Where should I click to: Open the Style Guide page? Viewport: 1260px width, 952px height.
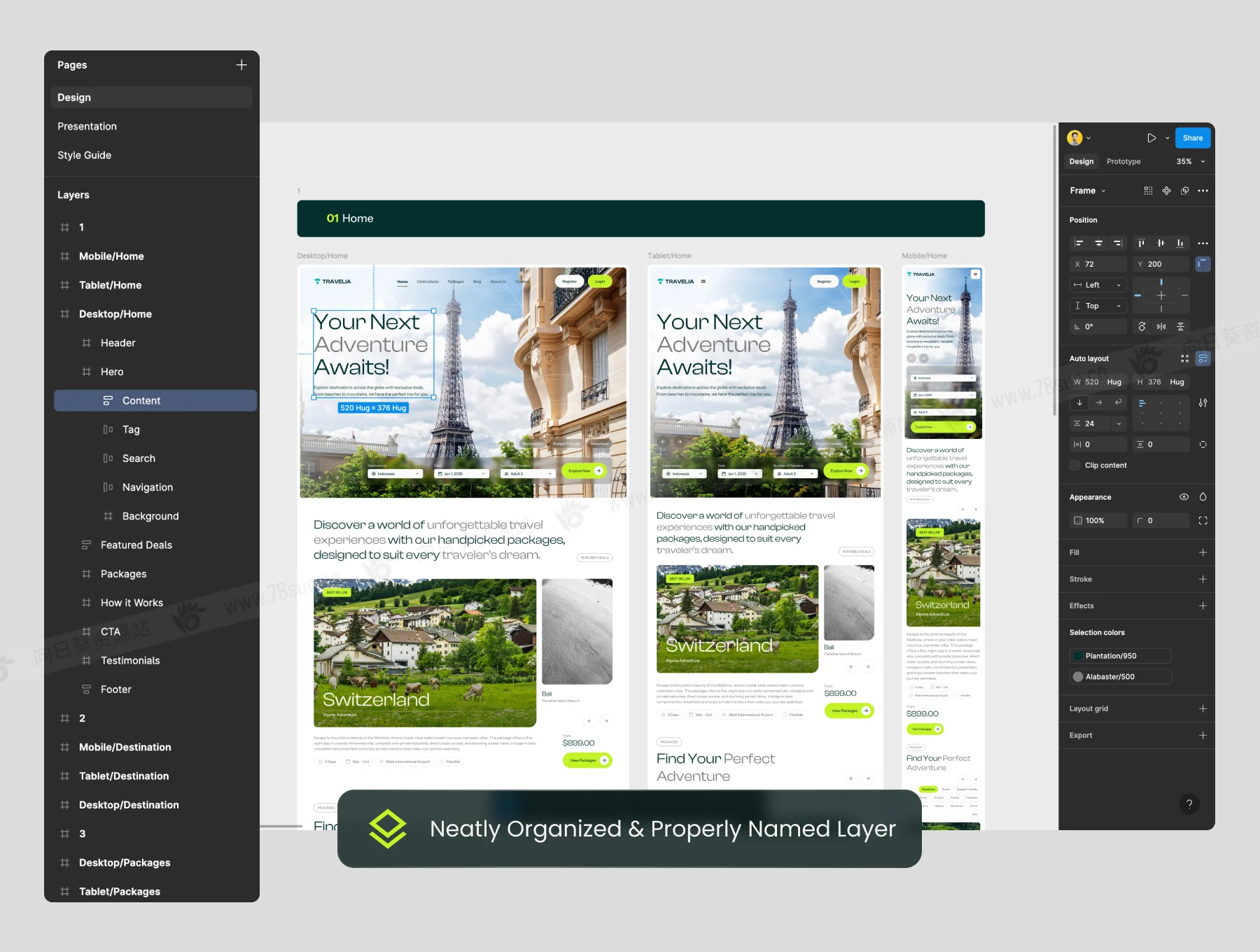click(84, 155)
